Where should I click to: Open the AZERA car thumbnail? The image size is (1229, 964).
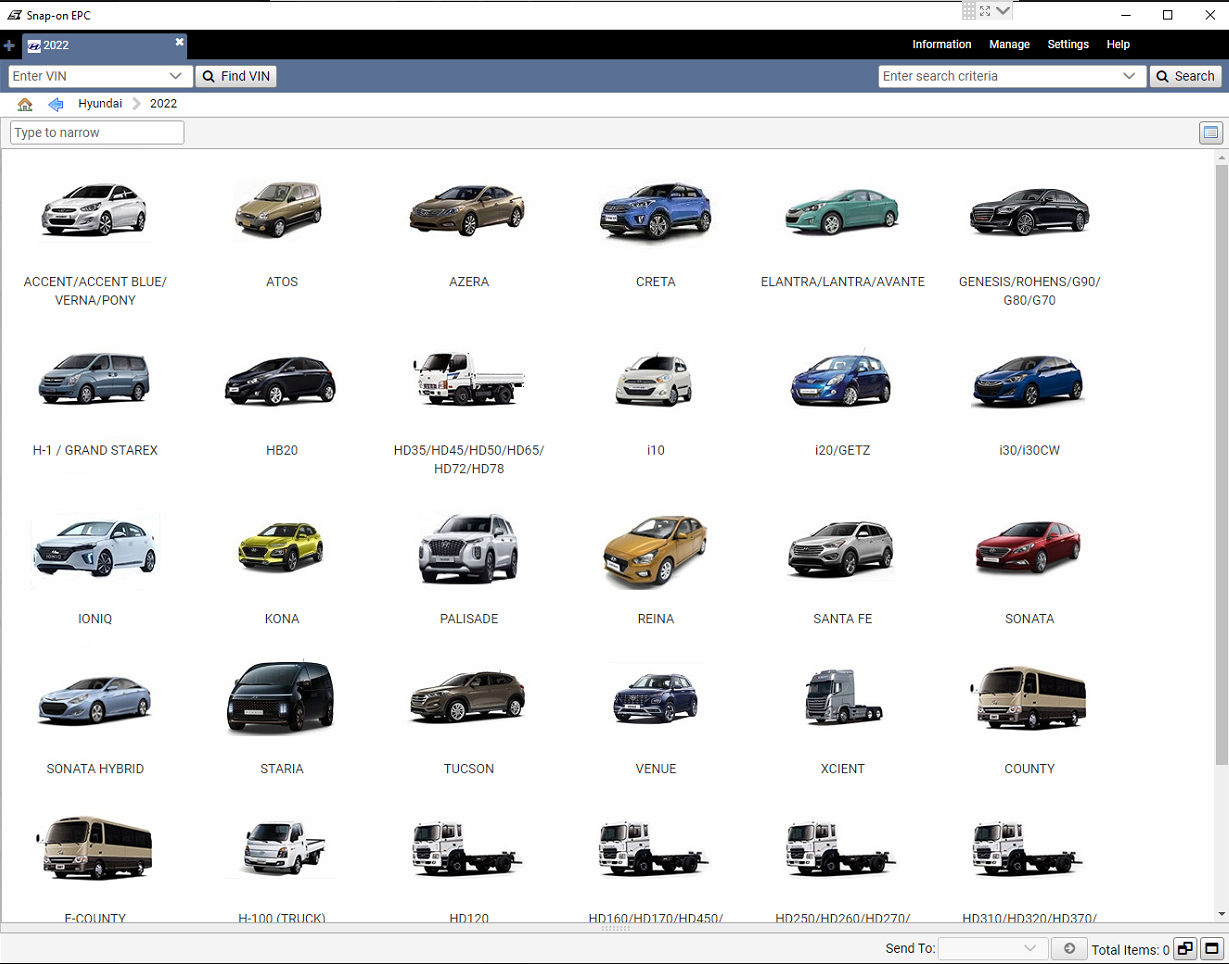coord(468,211)
